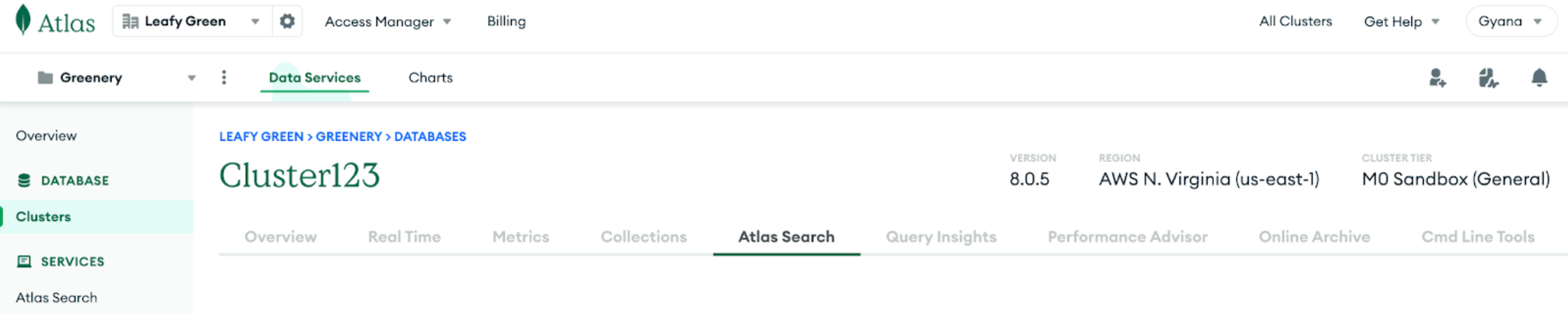Click the GREENERY breadcrumb link
The height and width of the screenshot is (314, 1568).
tap(349, 137)
